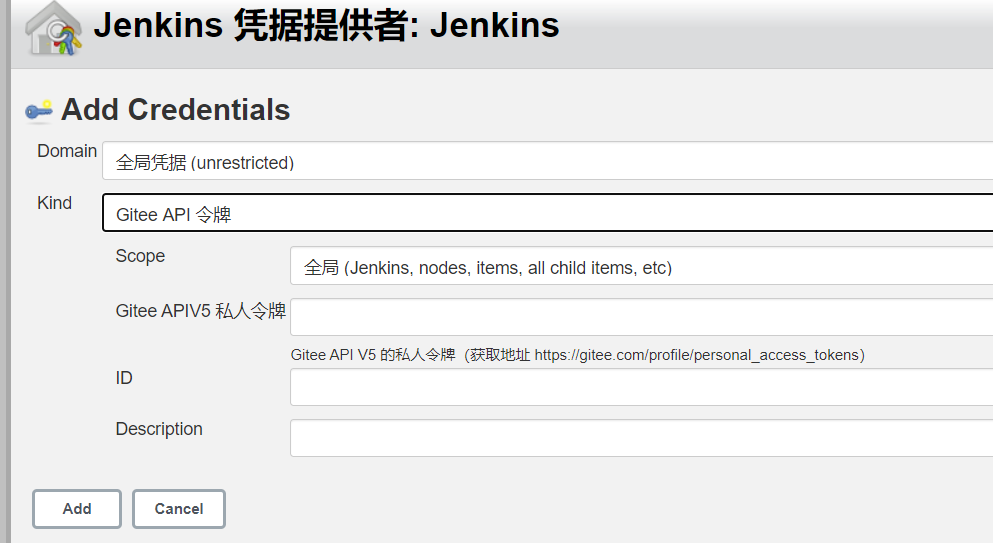Screen dimensions: 993x543
Task: Click the ID label
Action: click(x=124, y=378)
